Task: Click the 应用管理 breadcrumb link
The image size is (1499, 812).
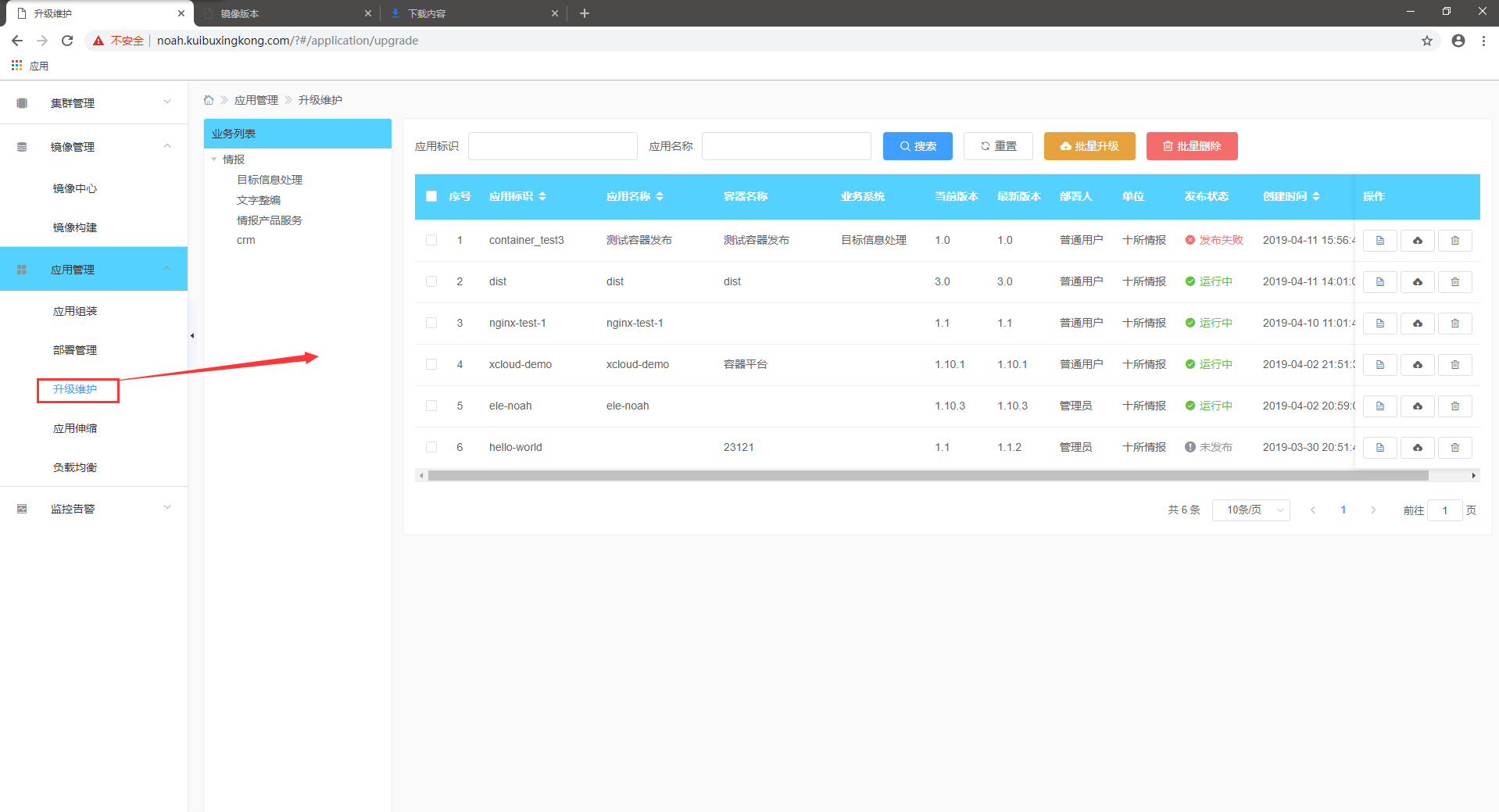Action: click(256, 100)
